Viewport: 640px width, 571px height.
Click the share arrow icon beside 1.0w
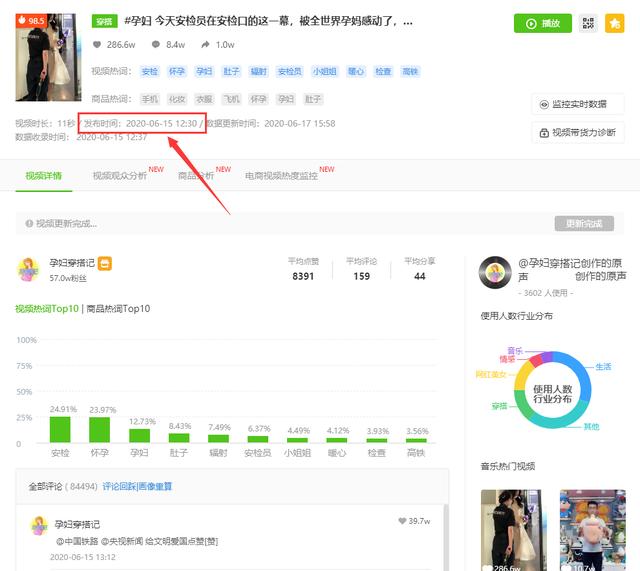[205, 45]
